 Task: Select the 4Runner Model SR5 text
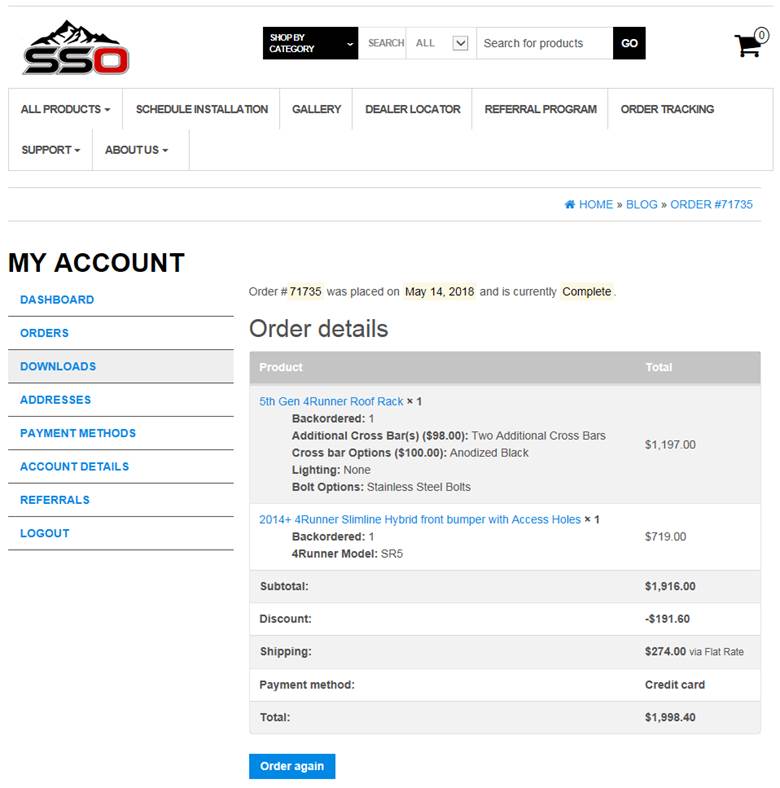(x=347, y=554)
